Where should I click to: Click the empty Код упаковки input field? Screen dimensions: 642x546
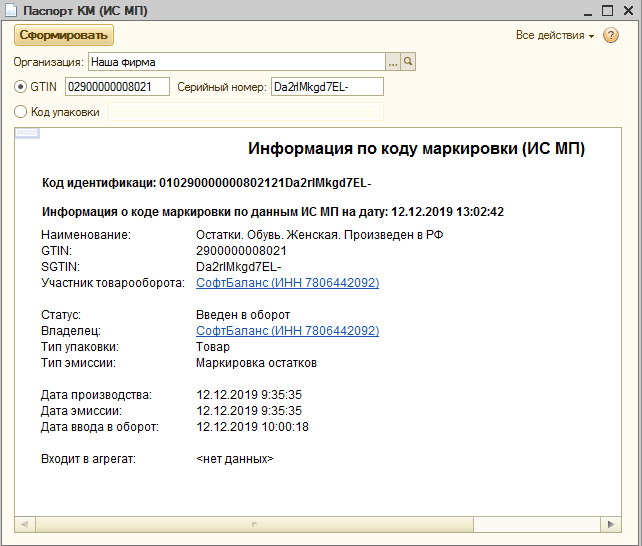point(245,112)
